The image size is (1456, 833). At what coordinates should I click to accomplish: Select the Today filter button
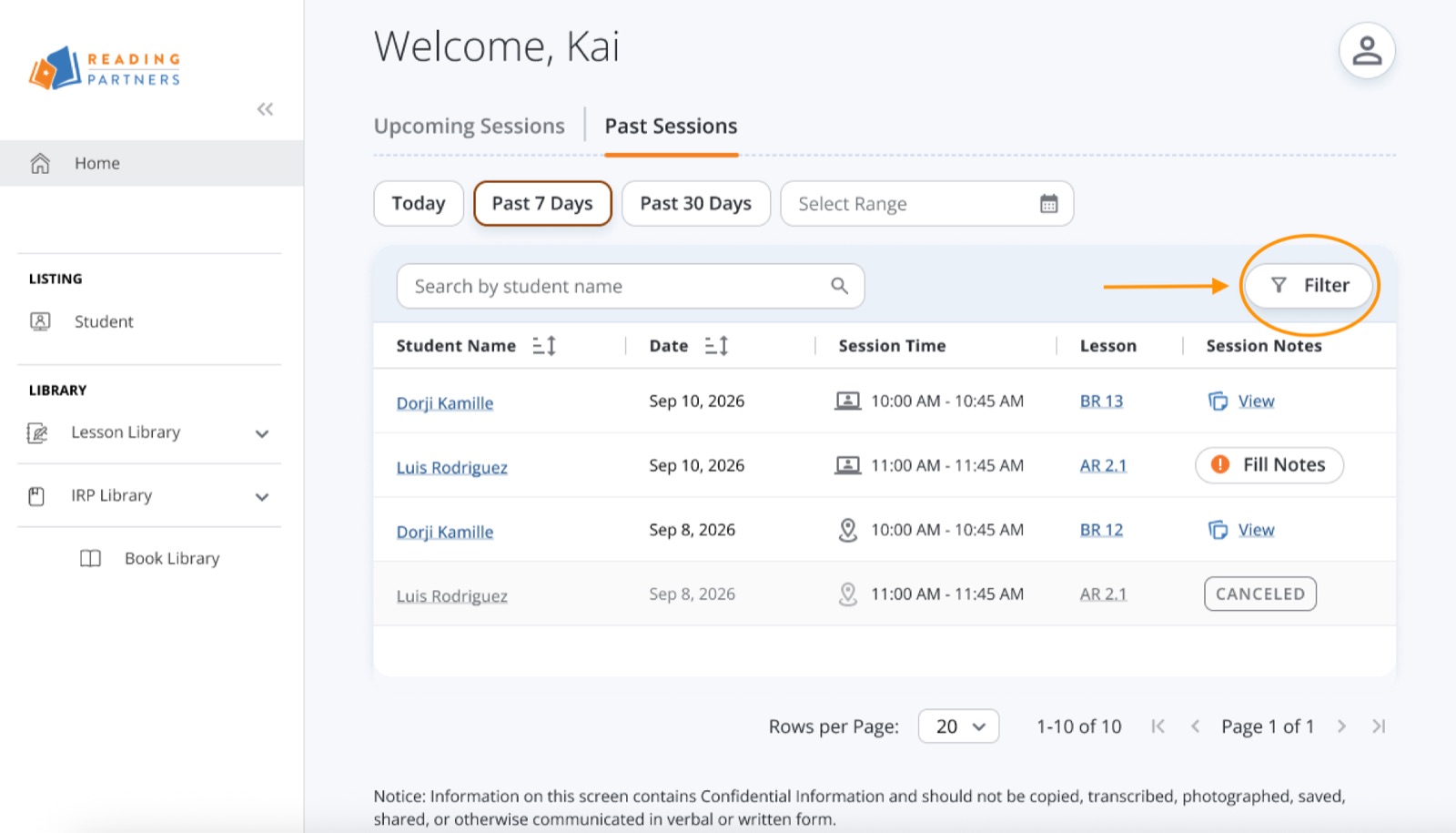point(419,203)
